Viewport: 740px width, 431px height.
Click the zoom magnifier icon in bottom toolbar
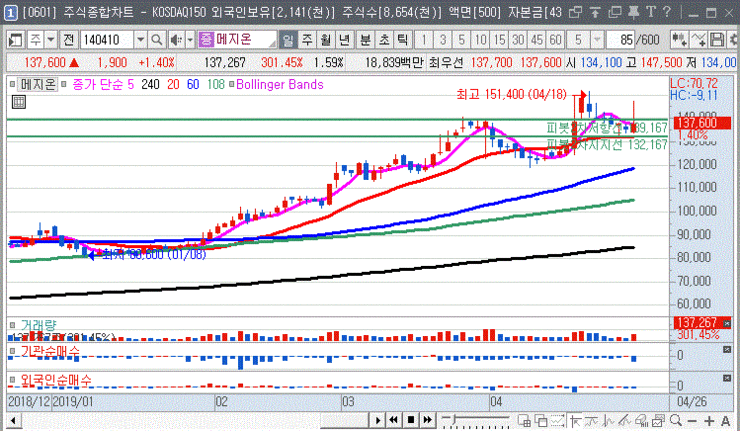point(676,420)
